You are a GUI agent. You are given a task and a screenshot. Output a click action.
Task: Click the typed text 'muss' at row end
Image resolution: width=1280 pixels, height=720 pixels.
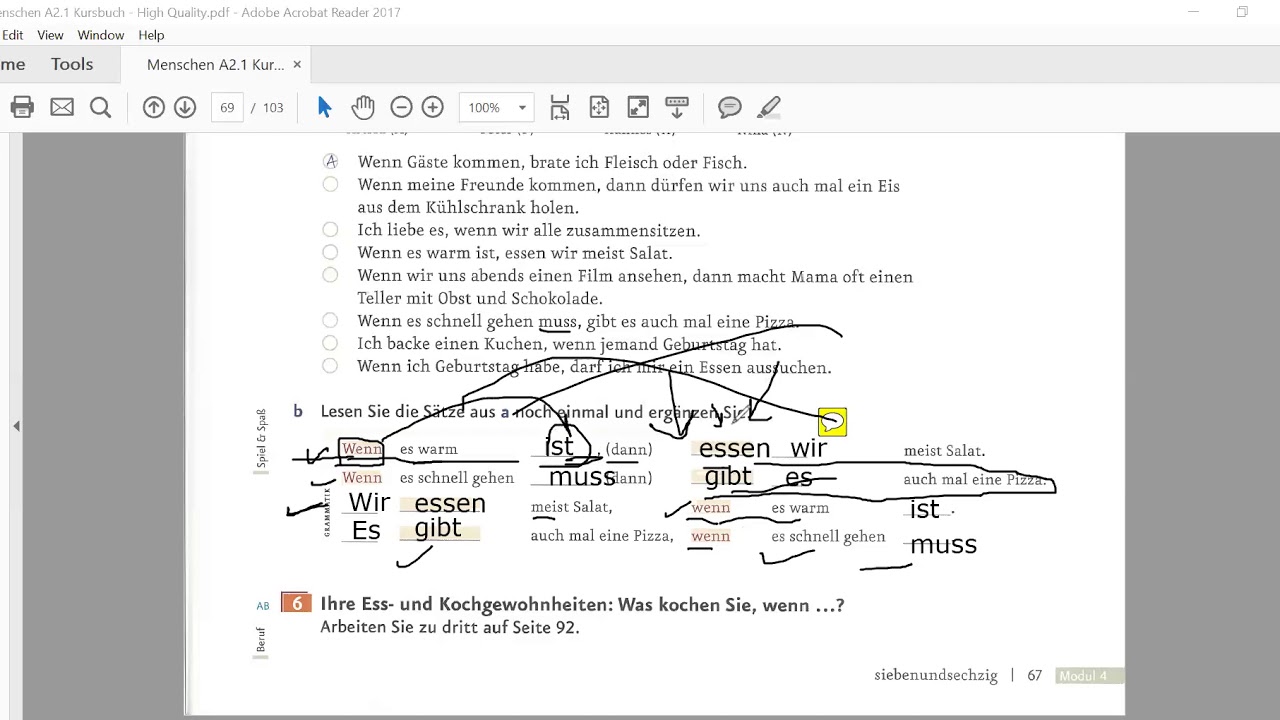943,545
